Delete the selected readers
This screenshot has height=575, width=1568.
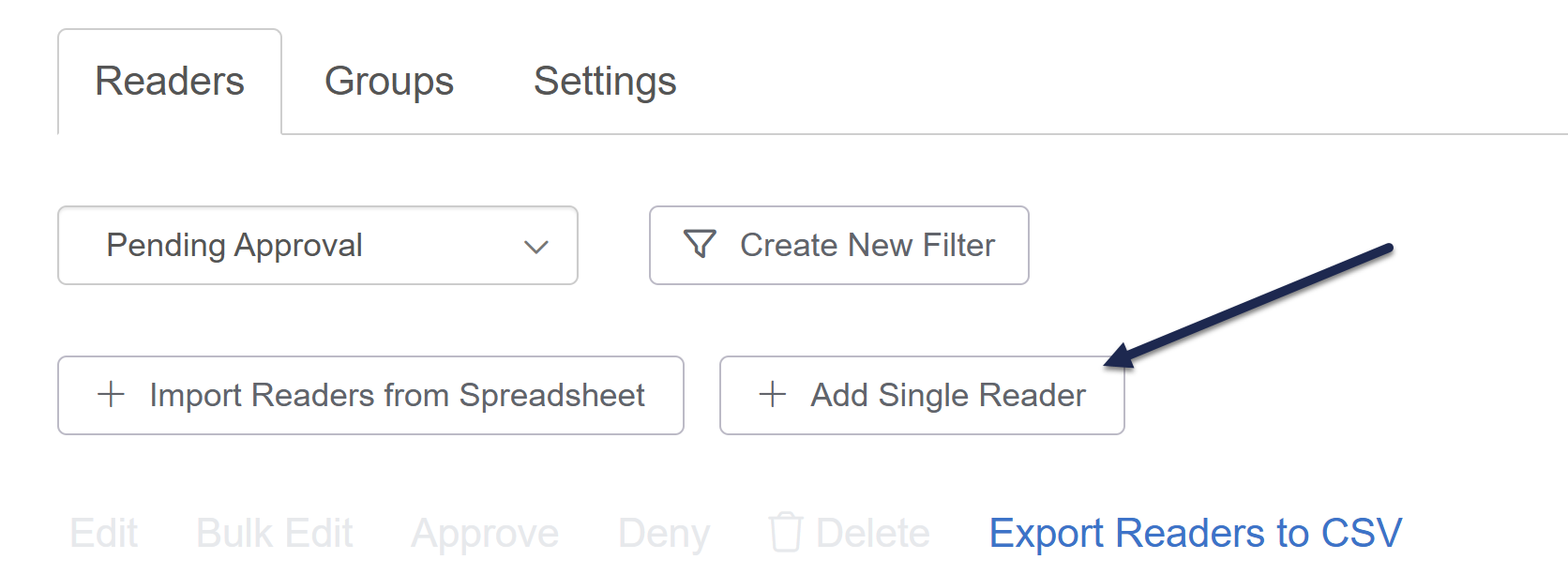(x=872, y=534)
